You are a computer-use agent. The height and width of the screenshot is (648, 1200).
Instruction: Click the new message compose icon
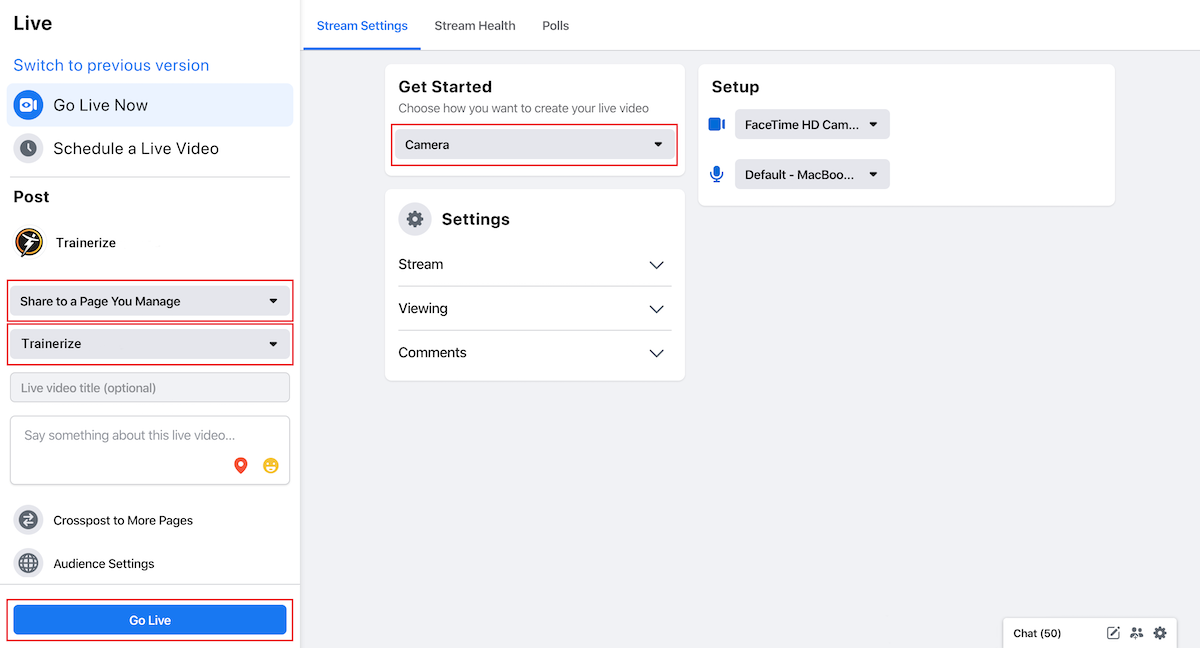point(1113,633)
